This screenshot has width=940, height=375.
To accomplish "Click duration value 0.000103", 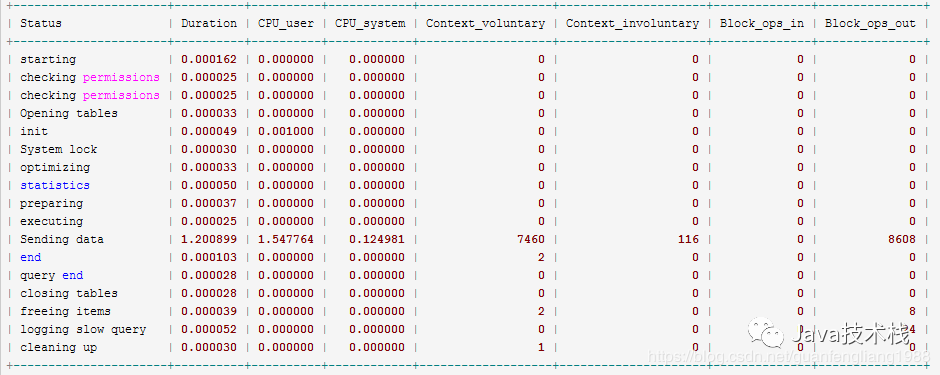I will (209, 257).
